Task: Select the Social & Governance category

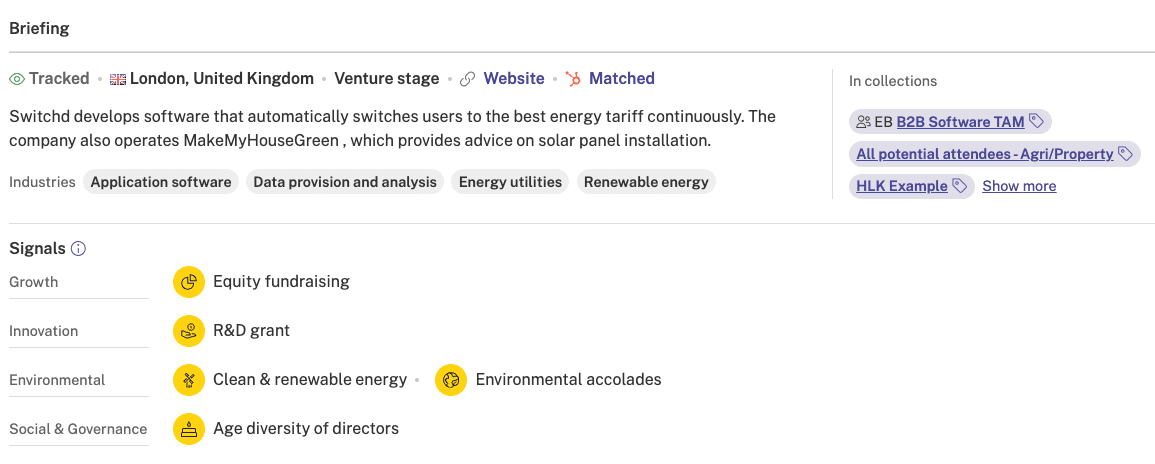Action: tap(79, 429)
